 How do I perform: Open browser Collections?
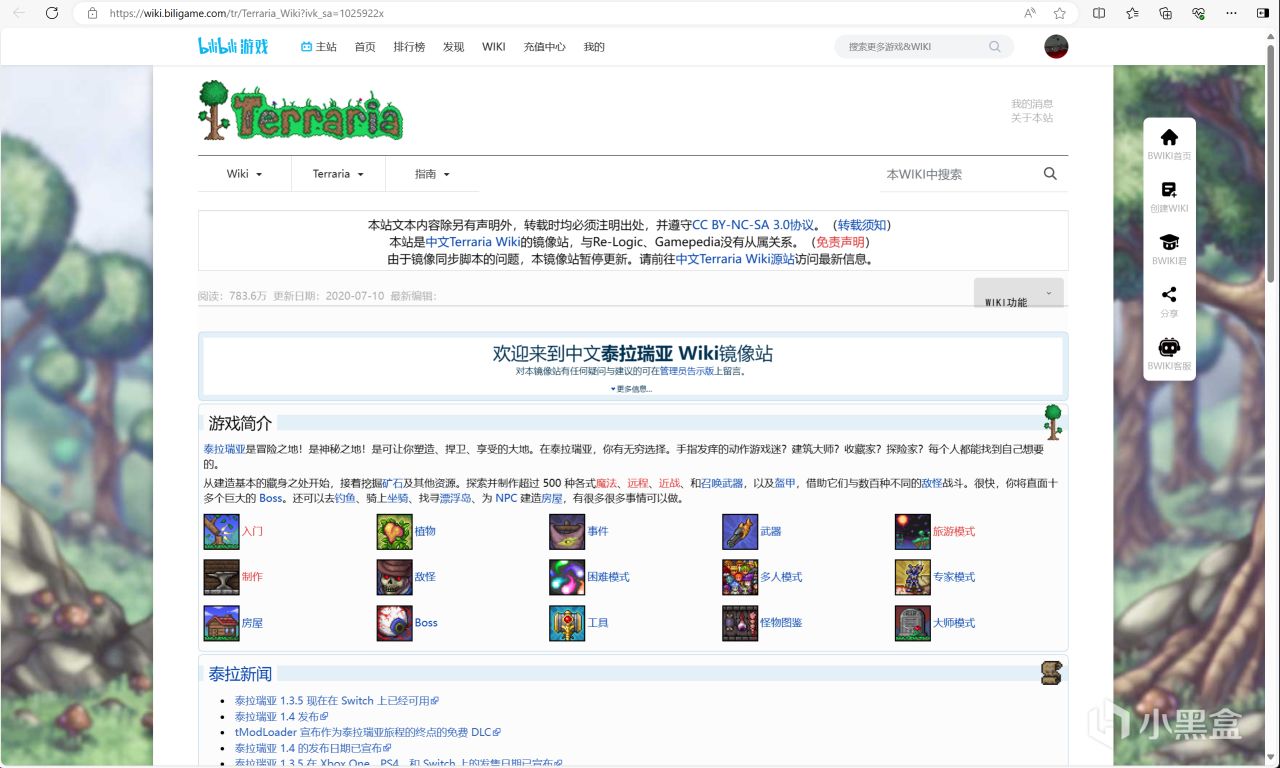pyautogui.click(x=1165, y=13)
